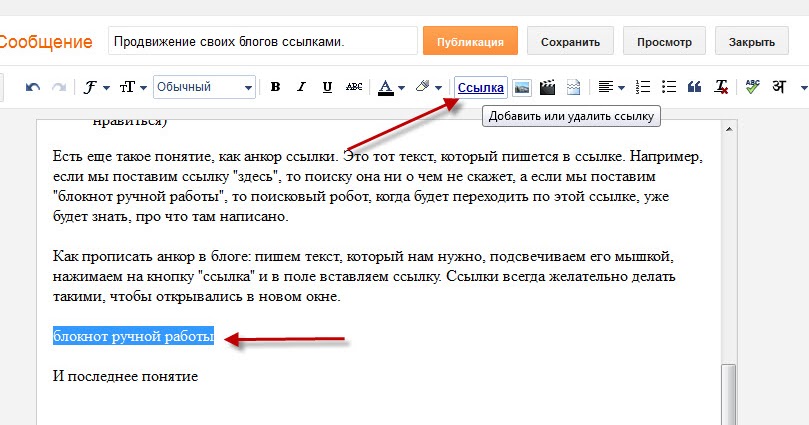The image size is (809, 425).
Task: Click the Ссылка link button
Action: (x=481, y=87)
